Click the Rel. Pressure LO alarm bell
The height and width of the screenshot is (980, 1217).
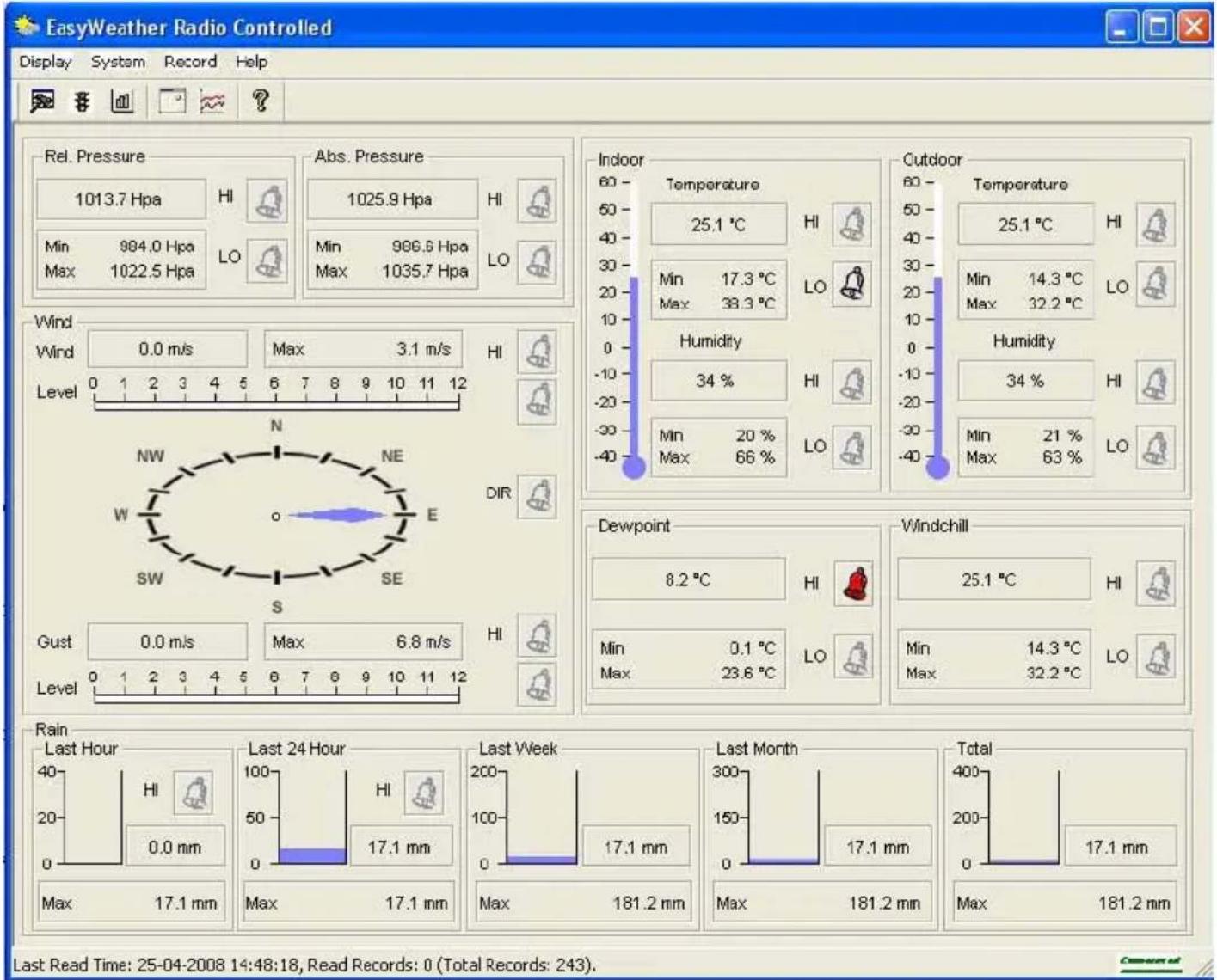click(267, 260)
